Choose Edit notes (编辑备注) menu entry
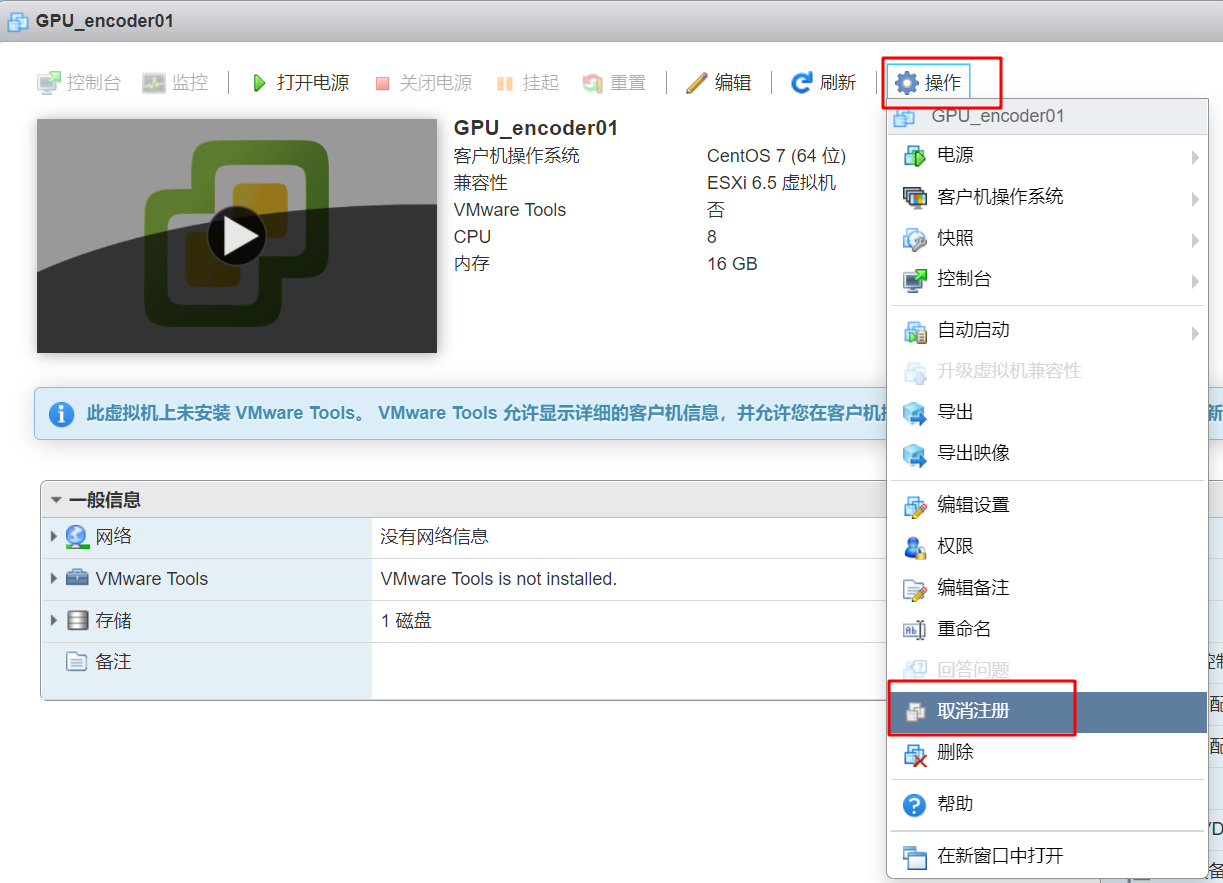The image size is (1223, 883). pos(1048,588)
